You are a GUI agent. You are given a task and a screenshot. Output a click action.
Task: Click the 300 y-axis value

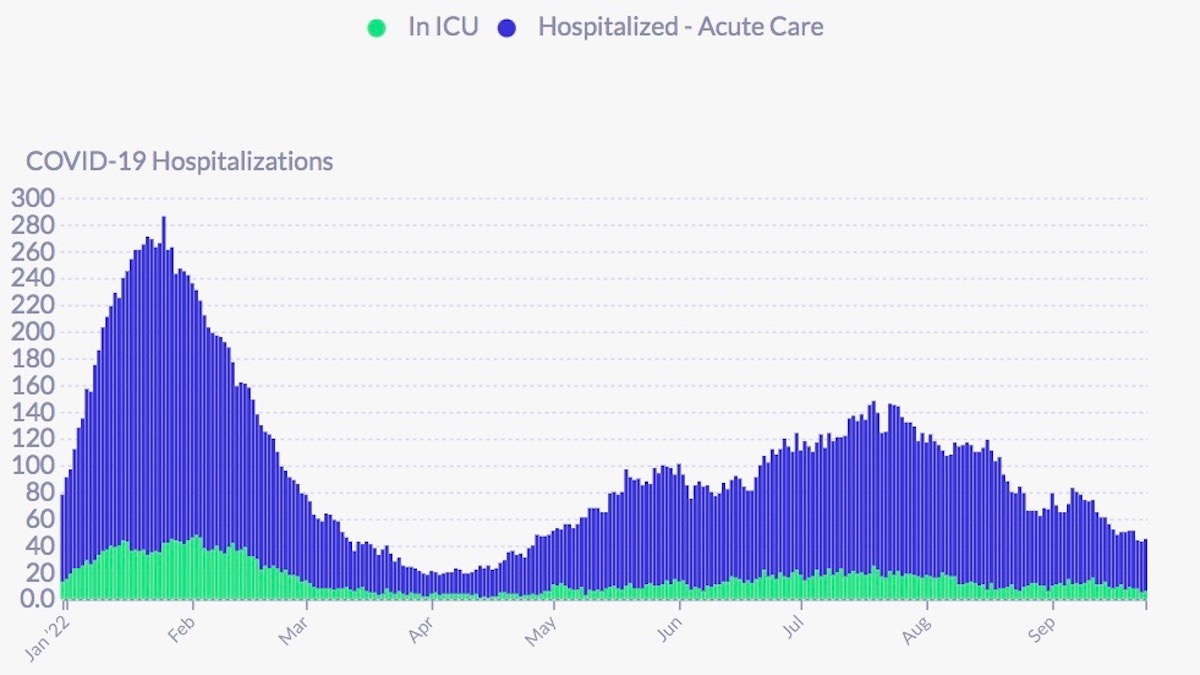(x=33, y=198)
